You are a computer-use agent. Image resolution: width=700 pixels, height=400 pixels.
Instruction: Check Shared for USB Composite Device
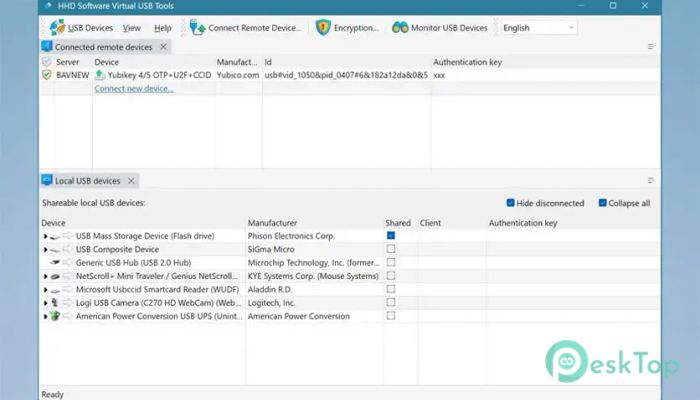(x=391, y=249)
